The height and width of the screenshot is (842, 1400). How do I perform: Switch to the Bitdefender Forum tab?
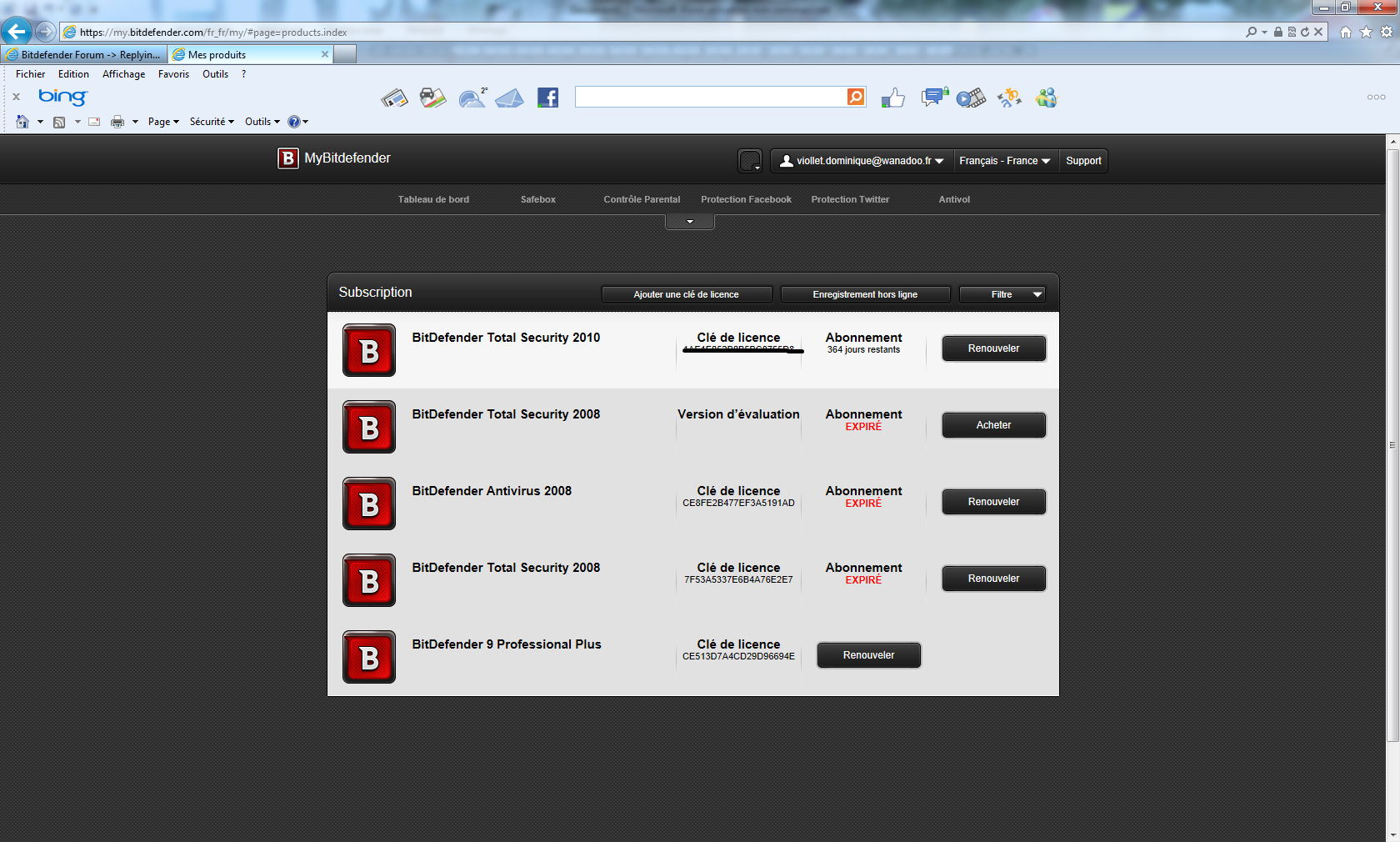[x=83, y=54]
